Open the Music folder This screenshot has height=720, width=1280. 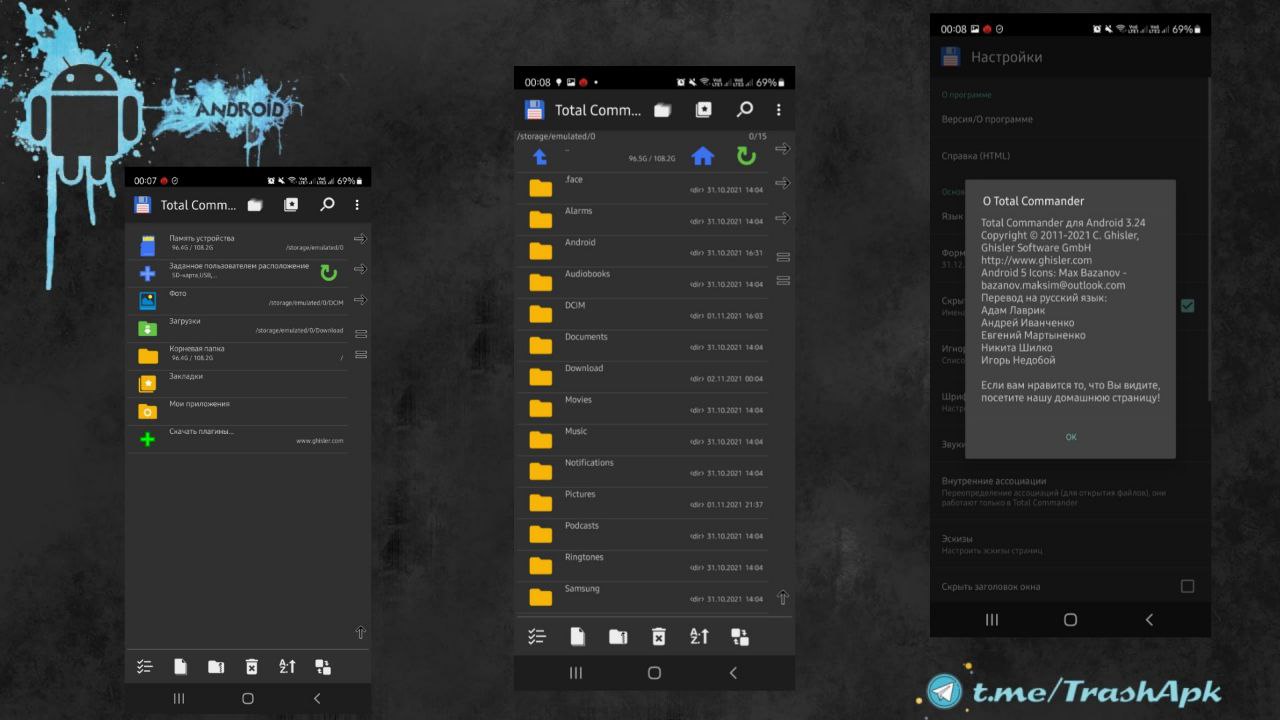tap(641, 438)
